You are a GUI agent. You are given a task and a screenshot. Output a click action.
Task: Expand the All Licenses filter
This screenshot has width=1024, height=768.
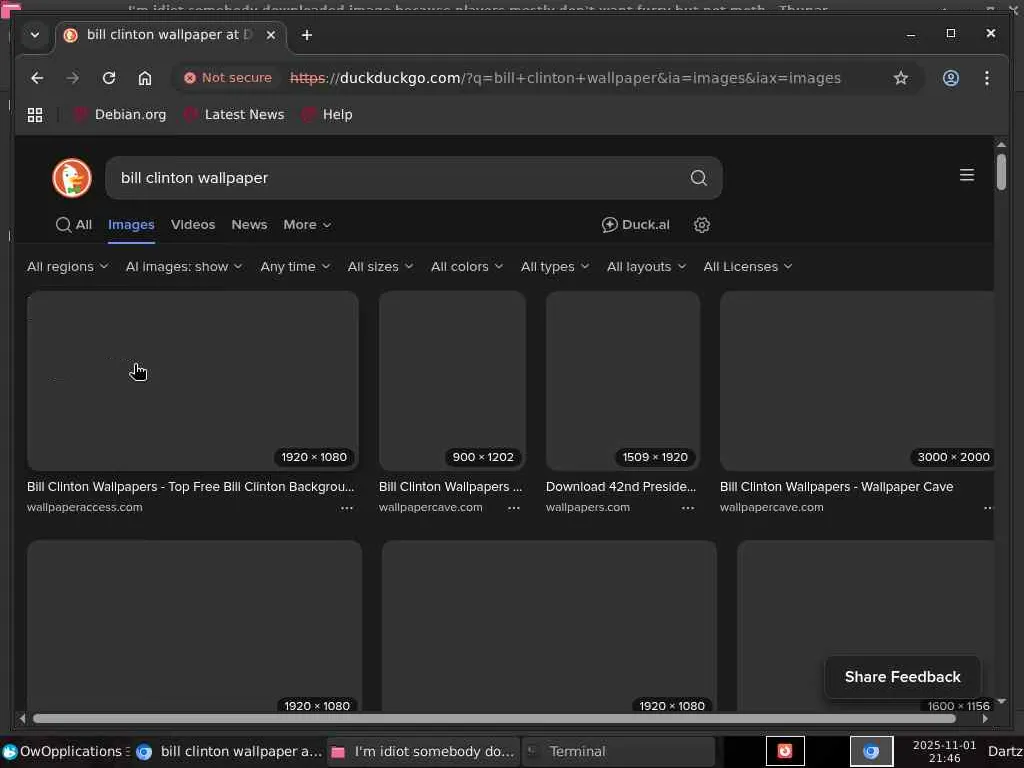(x=748, y=266)
